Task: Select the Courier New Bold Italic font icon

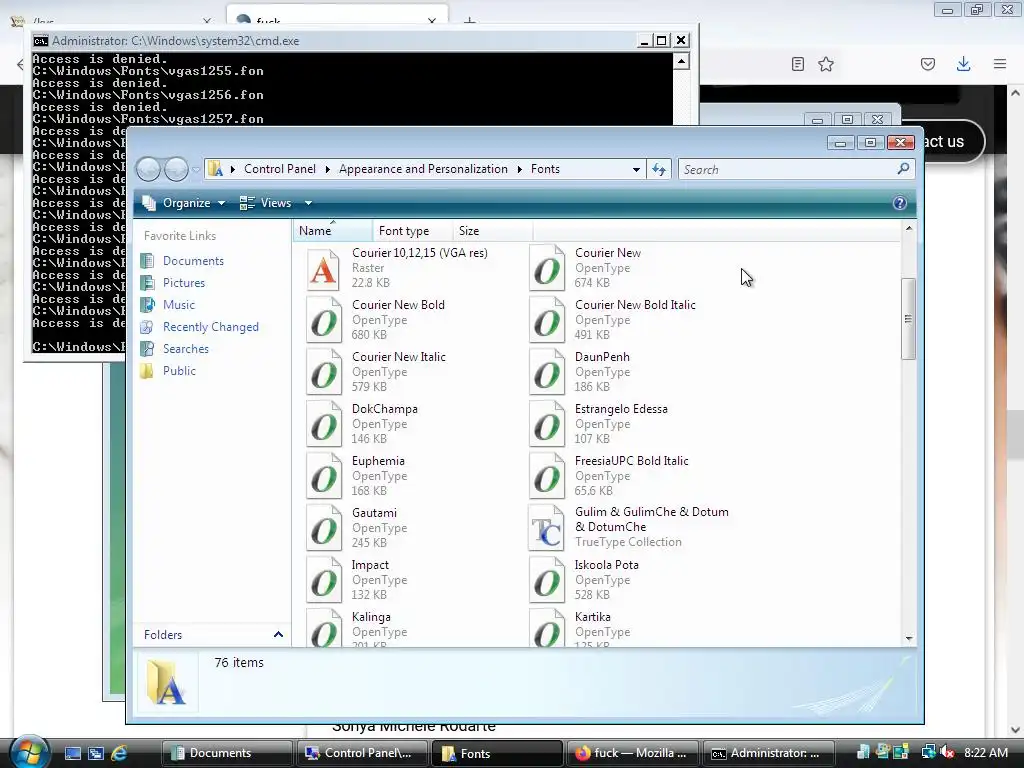Action: pyautogui.click(x=547, y=320)
